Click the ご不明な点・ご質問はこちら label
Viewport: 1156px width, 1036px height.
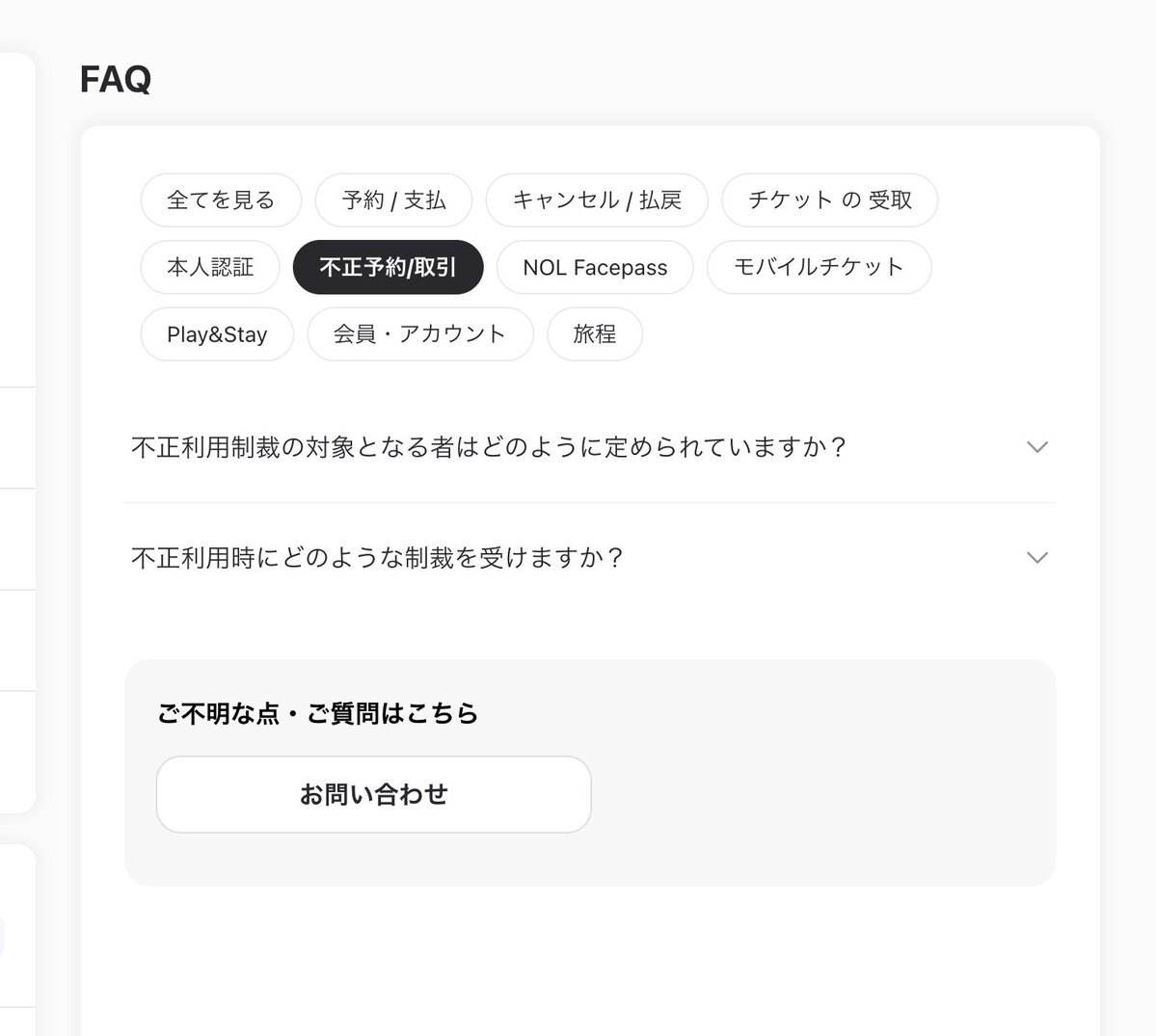pyautogui.click(x=318, y=714)
